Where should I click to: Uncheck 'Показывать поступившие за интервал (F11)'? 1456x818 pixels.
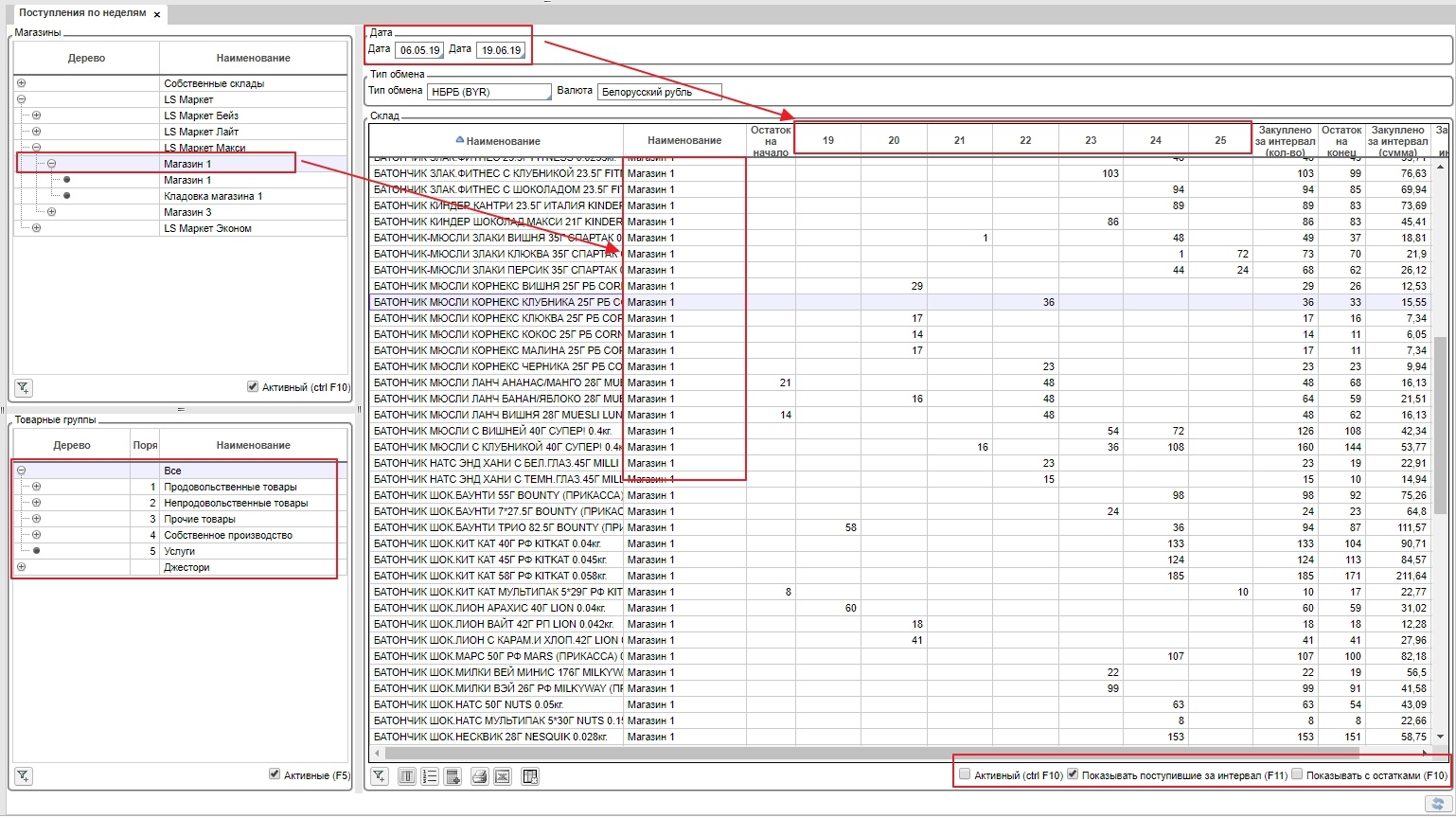[x=1073, y=774]
